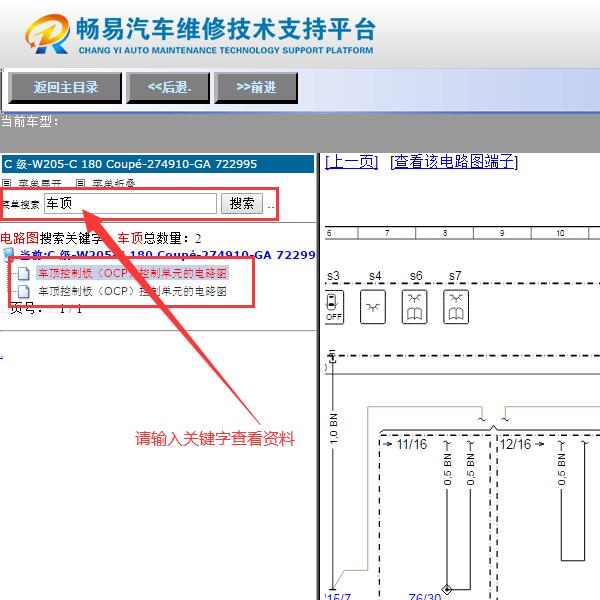Click the s7 reading light symbol

point(456,307)
